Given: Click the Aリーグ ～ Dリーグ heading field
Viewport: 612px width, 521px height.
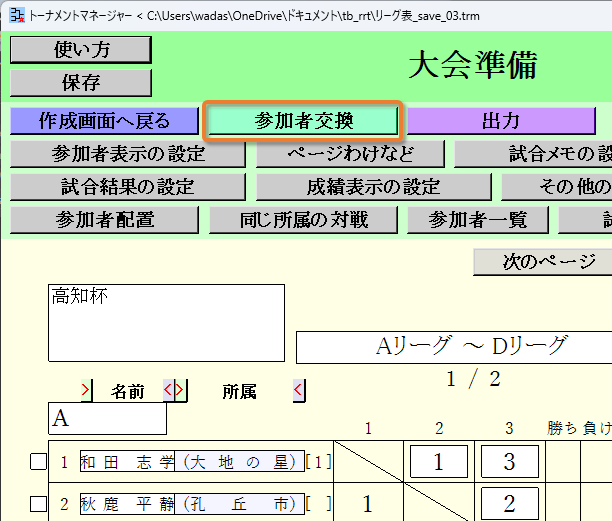Looking at the screenshot, I should tap(454, 347).
